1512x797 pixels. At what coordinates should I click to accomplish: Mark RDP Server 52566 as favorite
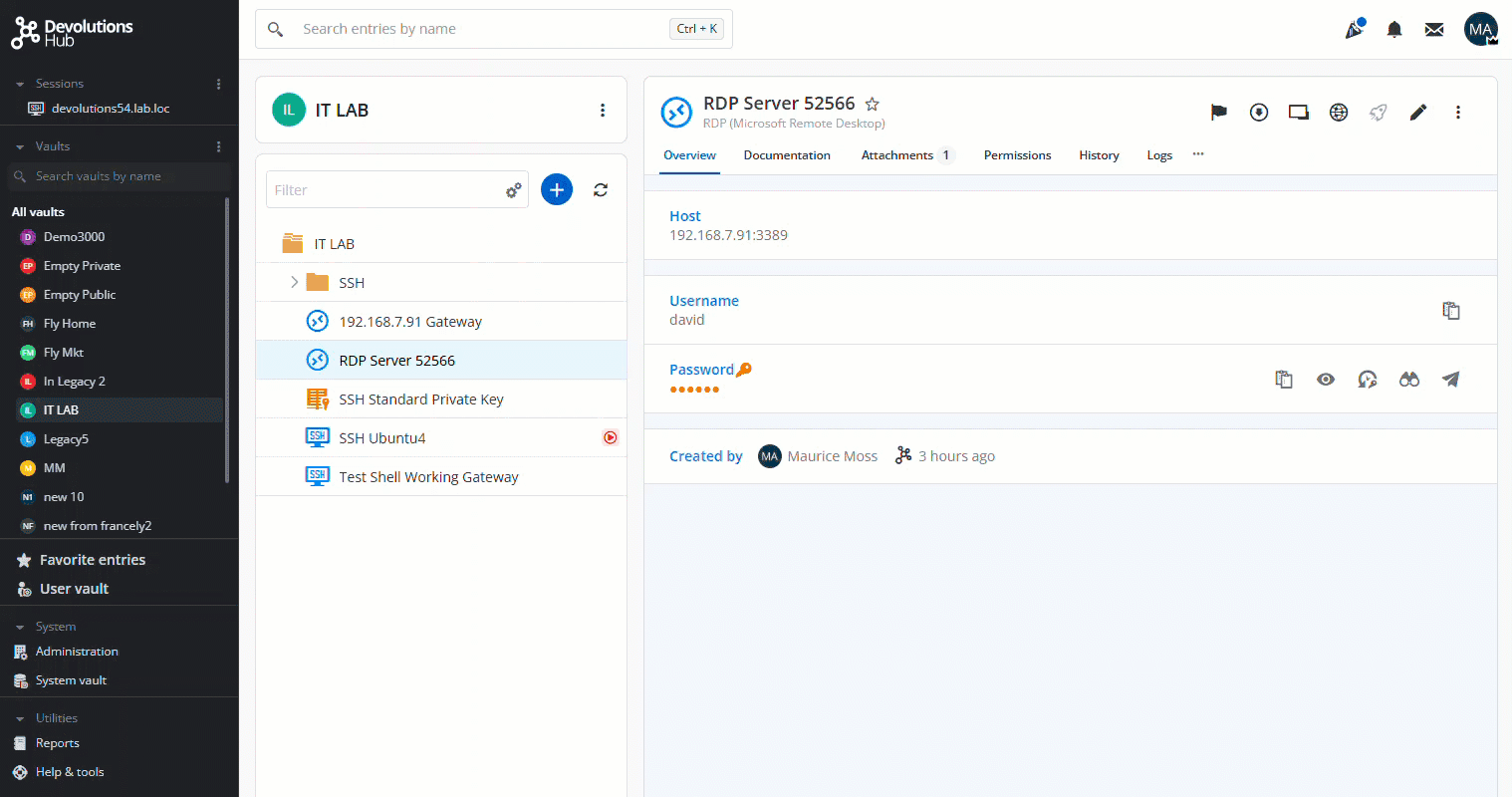[873, 105]
